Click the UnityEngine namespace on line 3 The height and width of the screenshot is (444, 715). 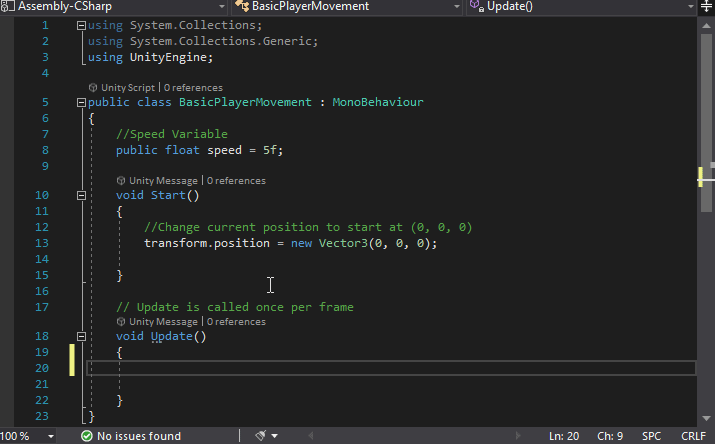pyautogui.click(x=168, y=57)
